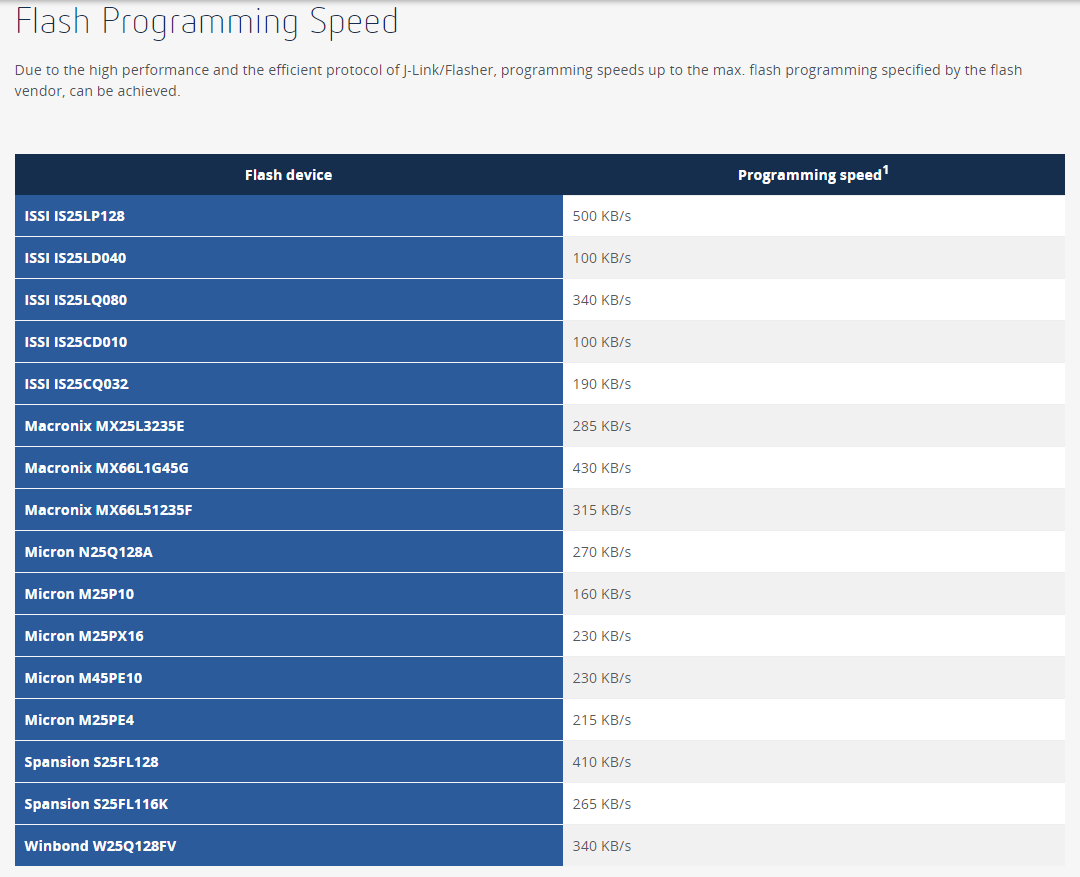The height and width of the screenshot is (877, 1080).
Task: Select the Macronix MX66L51235F row label
Action: coord(109,510)
